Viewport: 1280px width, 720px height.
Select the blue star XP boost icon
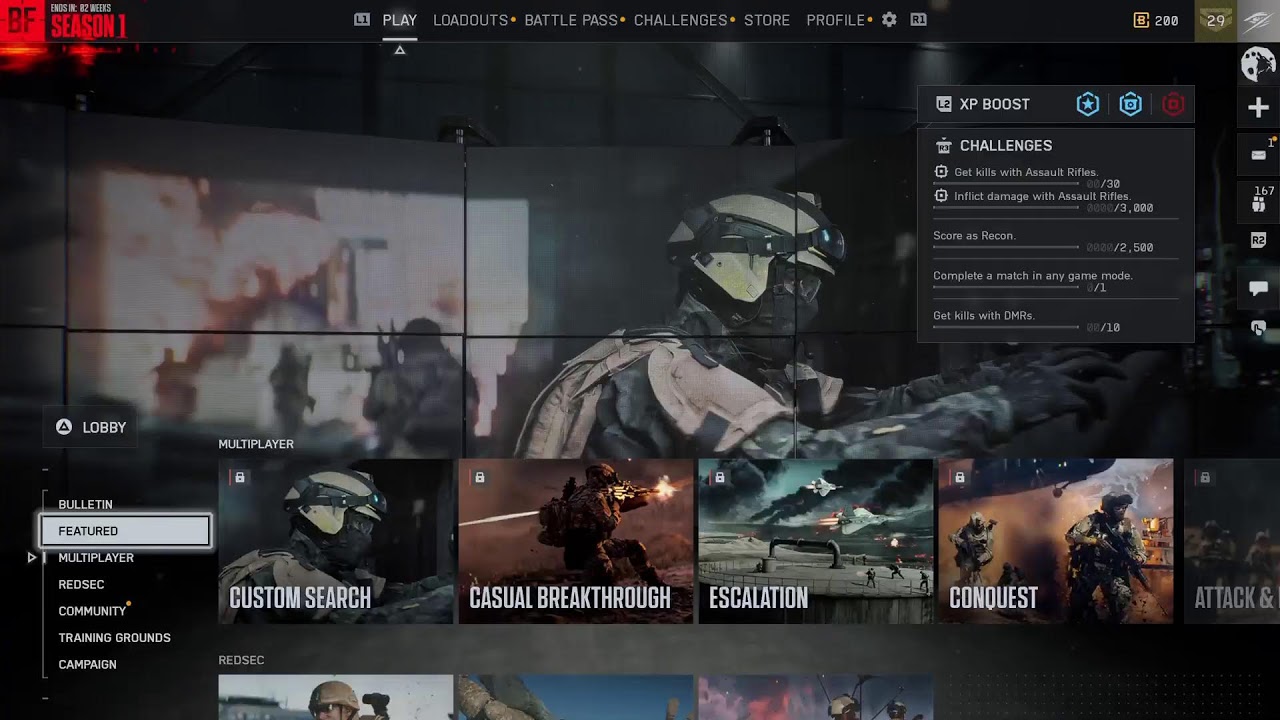(1087, 104)
